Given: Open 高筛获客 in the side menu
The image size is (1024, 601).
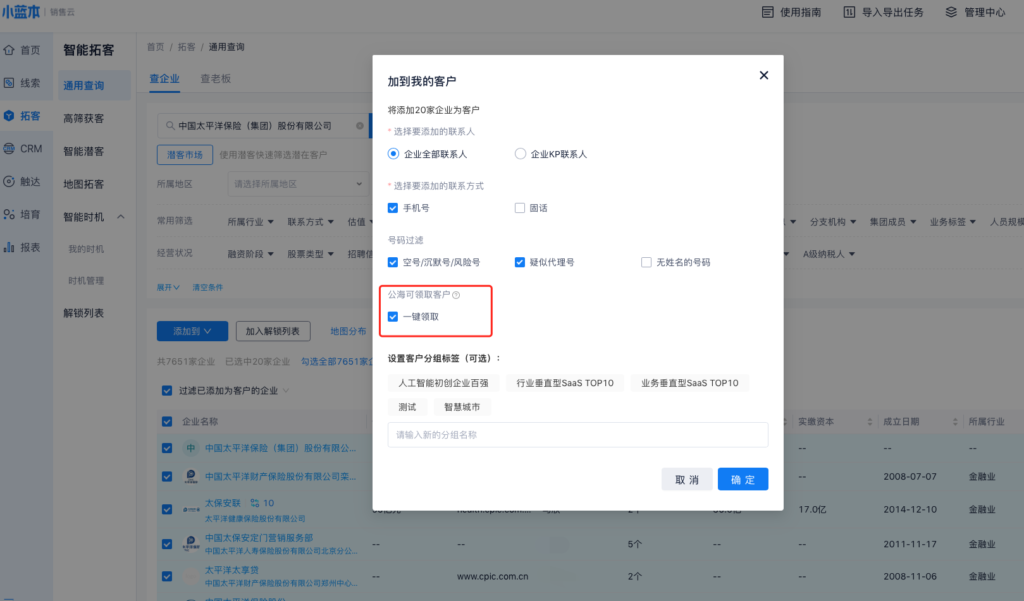Looking at the screenshot, I should click(x=83, y=118).
